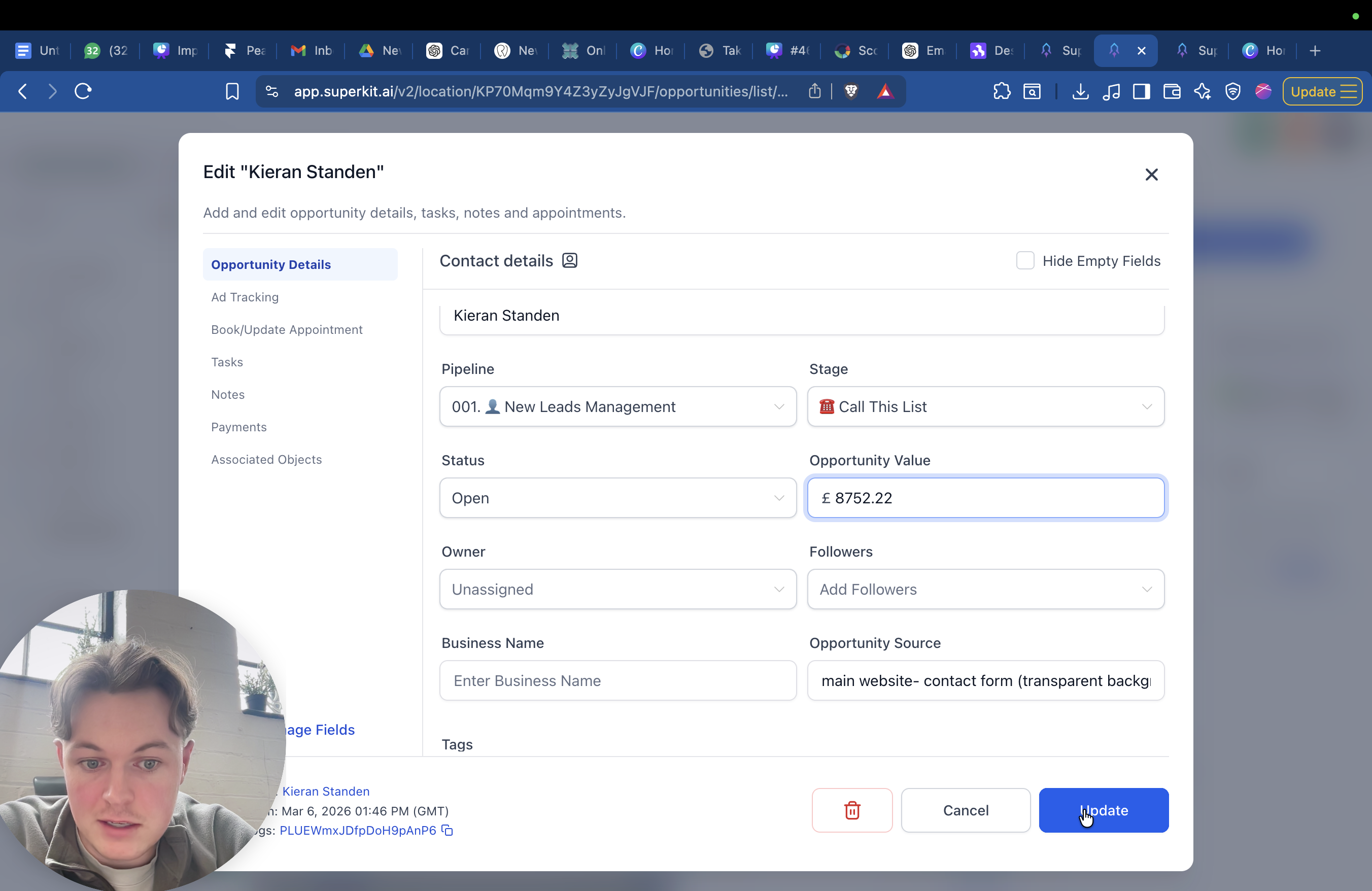
Task: Enable Hide Empty Fields checkbox
Action: (x=1025, y=260)
